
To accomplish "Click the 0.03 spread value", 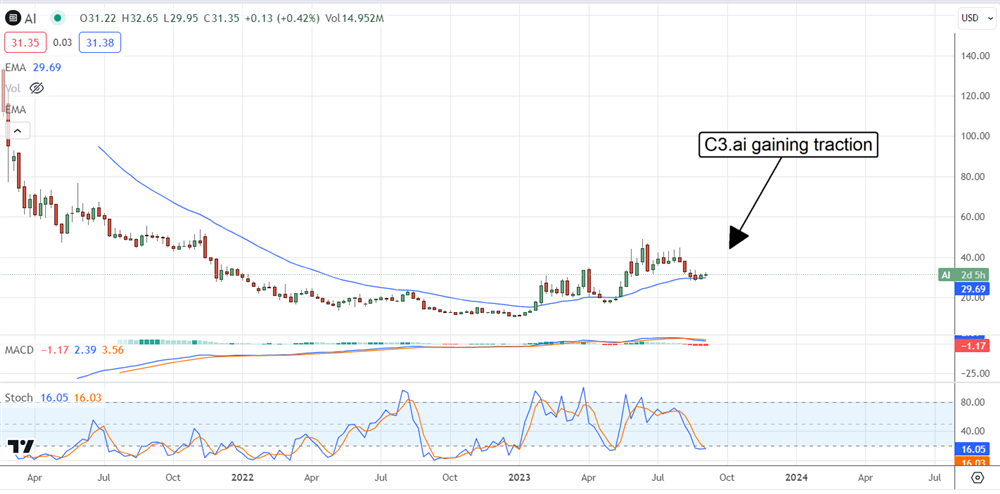I will point(62,42).
